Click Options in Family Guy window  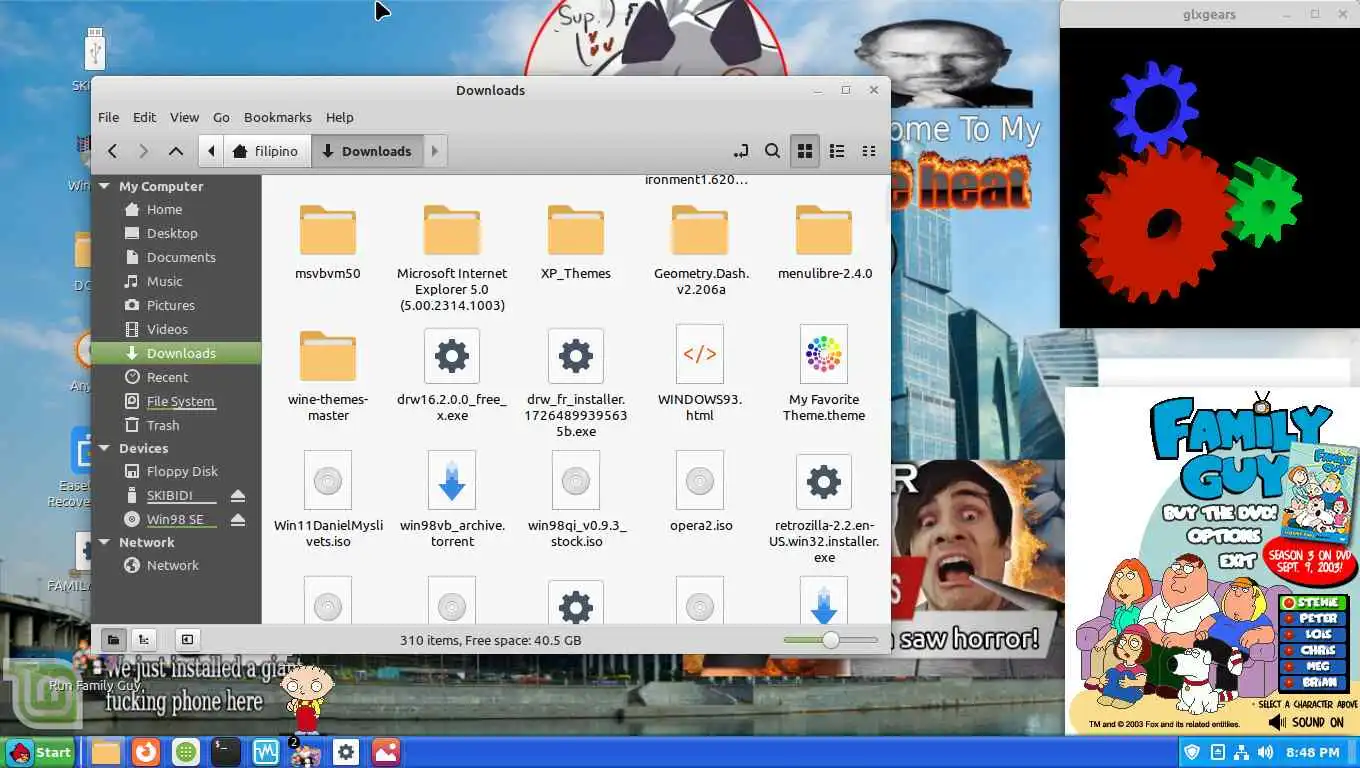point(1224,536)
